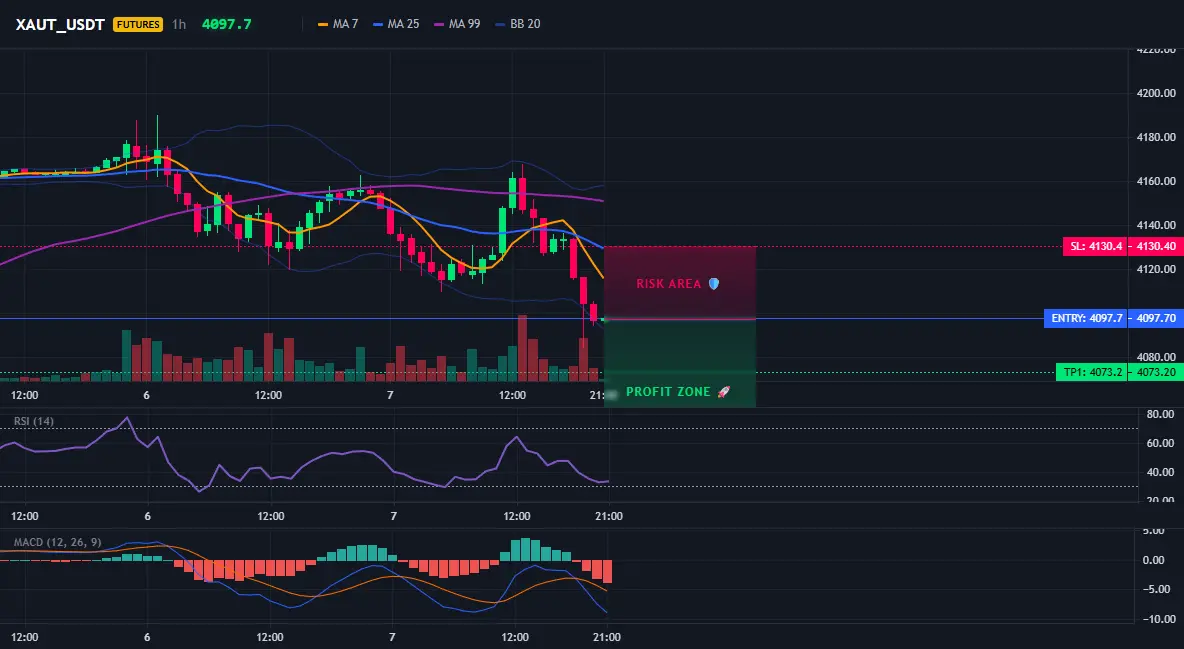Screen dimensions: 1184x649
Task: Click the 4140.00 price axis label
Action: pos(1157,225)
